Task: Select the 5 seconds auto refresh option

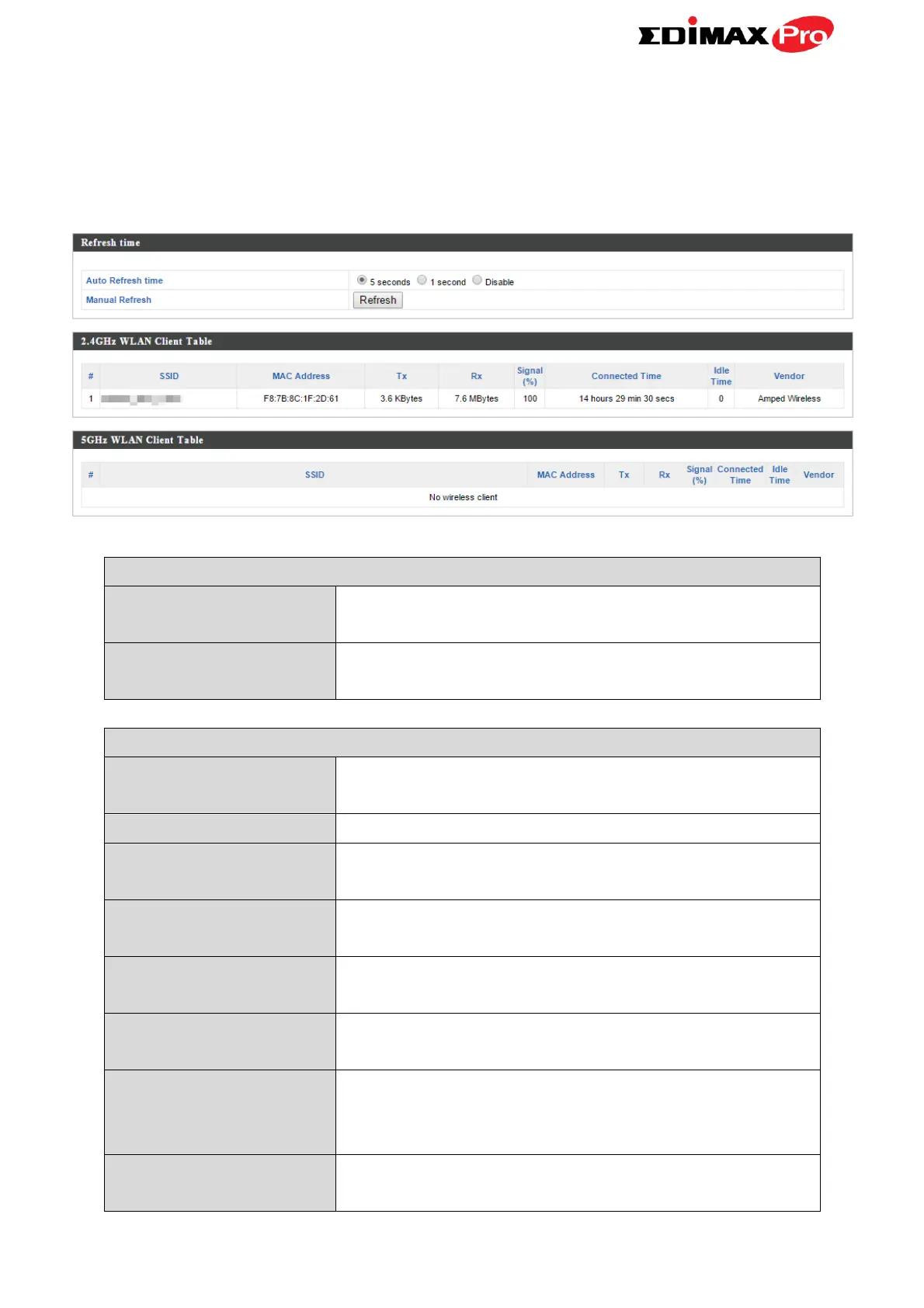Action: [x=362, y=280]
